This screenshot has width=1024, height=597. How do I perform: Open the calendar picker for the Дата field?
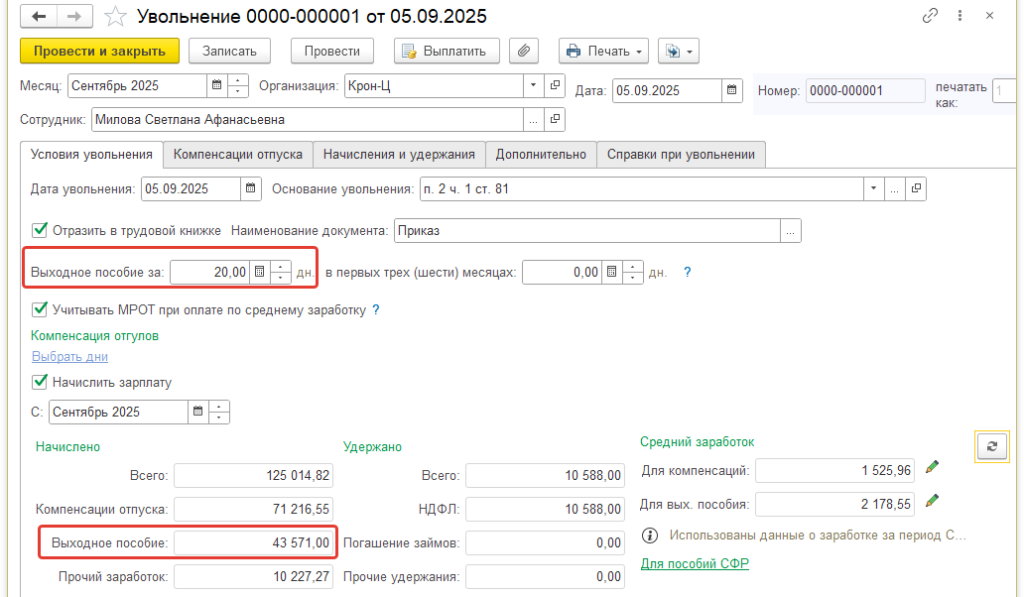point(733,90)
